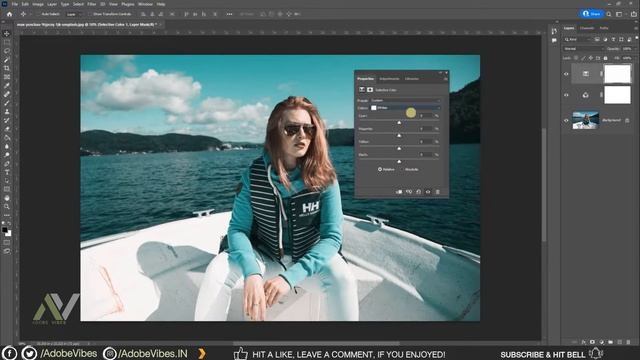Reset adjustment defaults icon in Properties
640x360 pixels.
(x=418, y=192)
